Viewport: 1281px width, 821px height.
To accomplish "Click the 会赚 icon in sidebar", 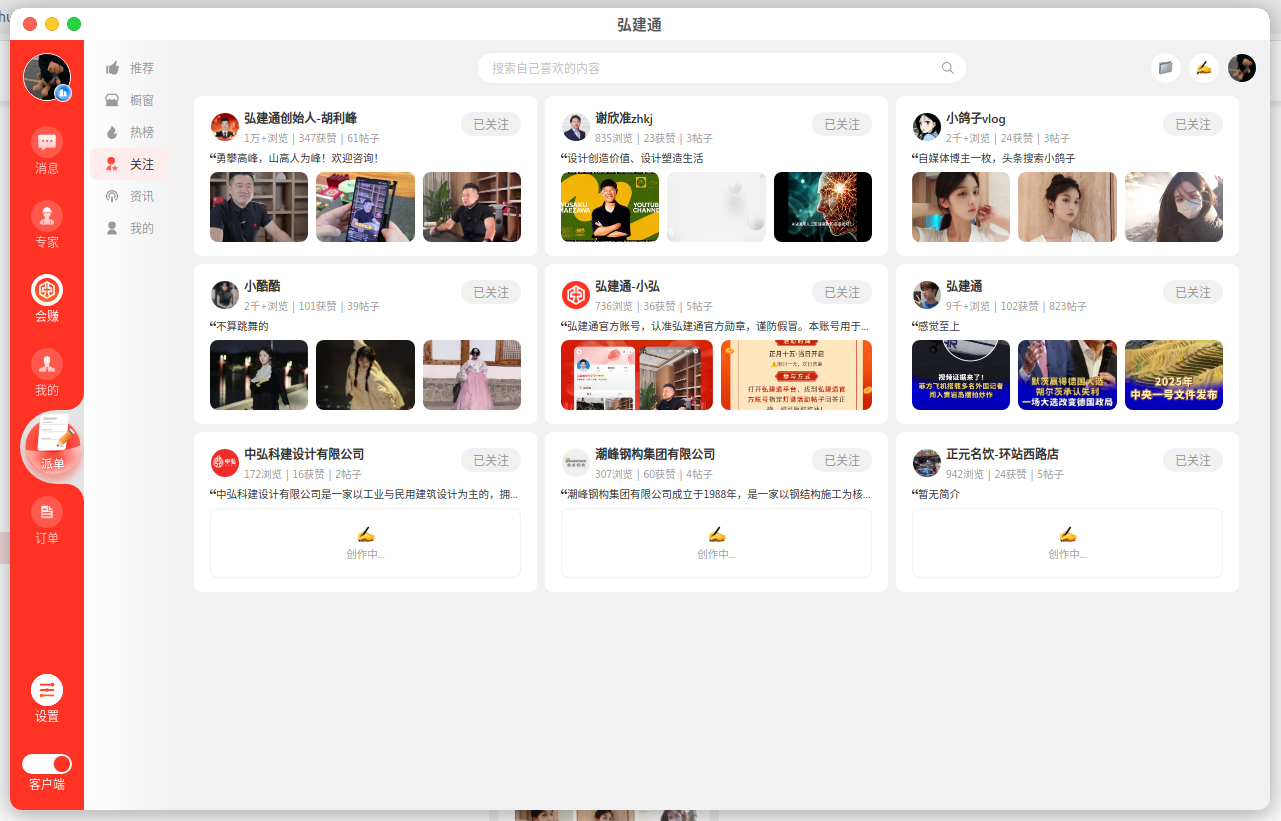I will coord(47,291).
